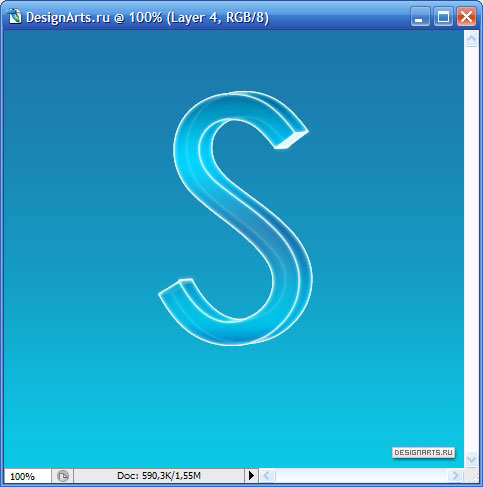The image size is (483, 487).
Task: Click the vertical scrollbar down arrow
Action: coord(471,460)
